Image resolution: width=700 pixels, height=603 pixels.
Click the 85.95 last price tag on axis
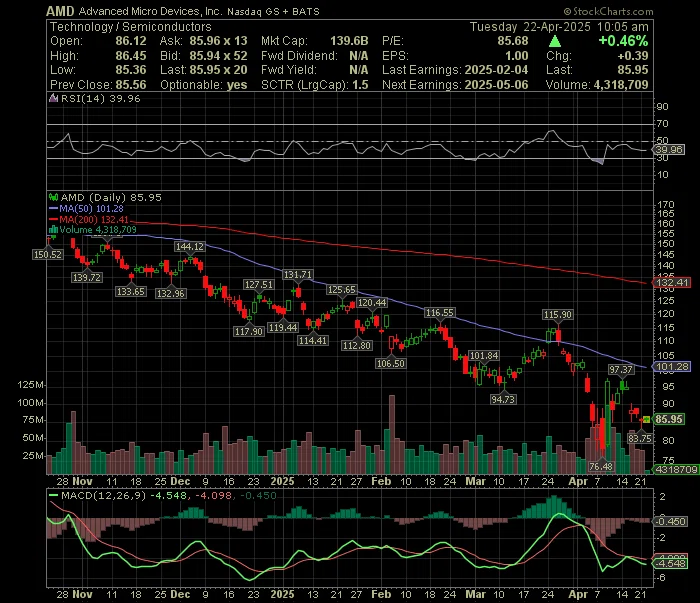pyautogui.click(x=668, y=420)
